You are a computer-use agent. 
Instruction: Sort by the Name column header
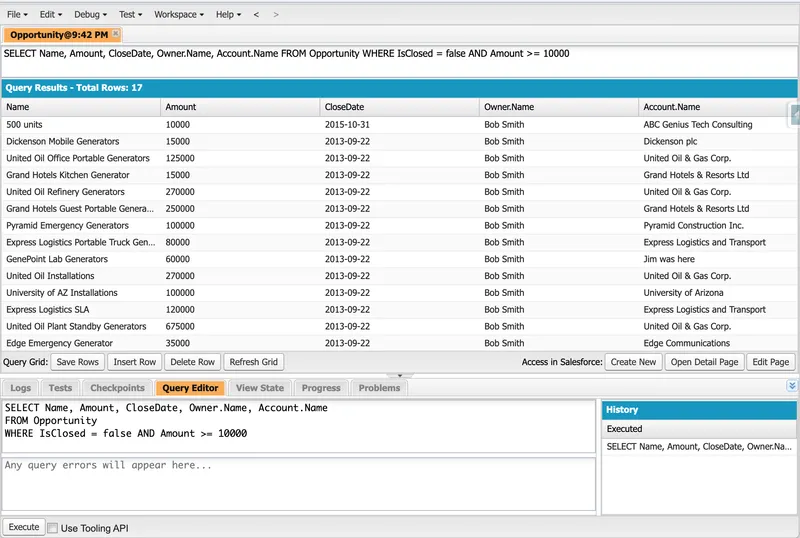click(81, 107)
